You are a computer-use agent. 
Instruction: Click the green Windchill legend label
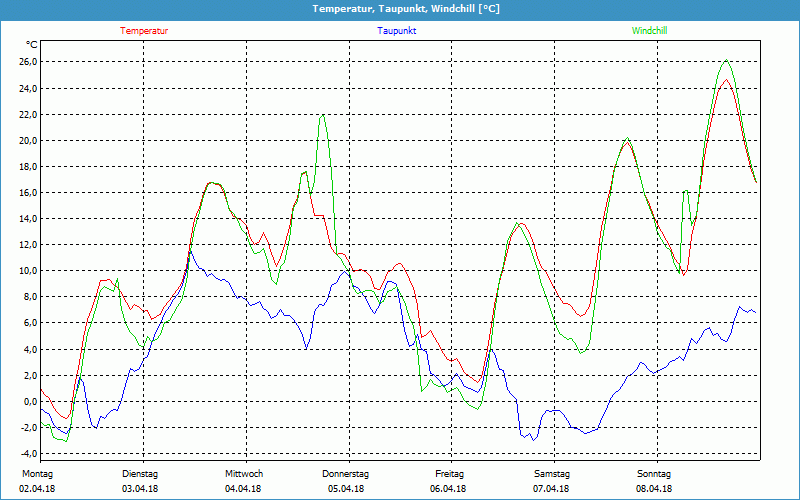(x=649, y=31)
